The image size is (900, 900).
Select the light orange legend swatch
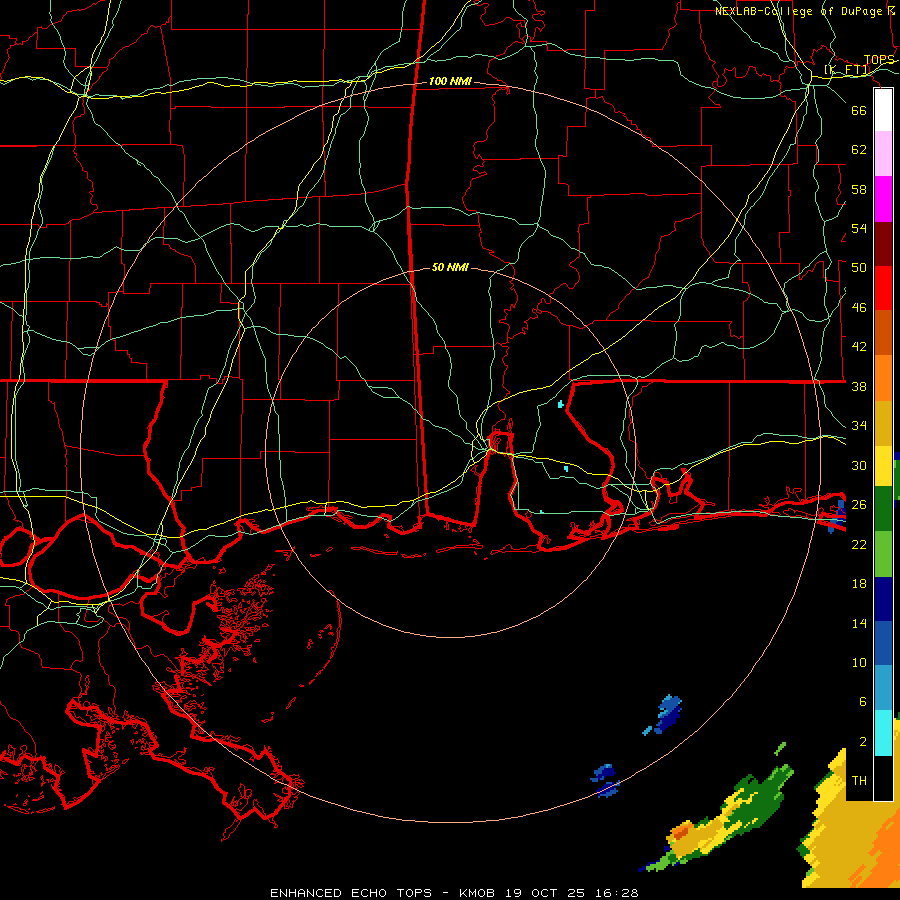point(883,378)
